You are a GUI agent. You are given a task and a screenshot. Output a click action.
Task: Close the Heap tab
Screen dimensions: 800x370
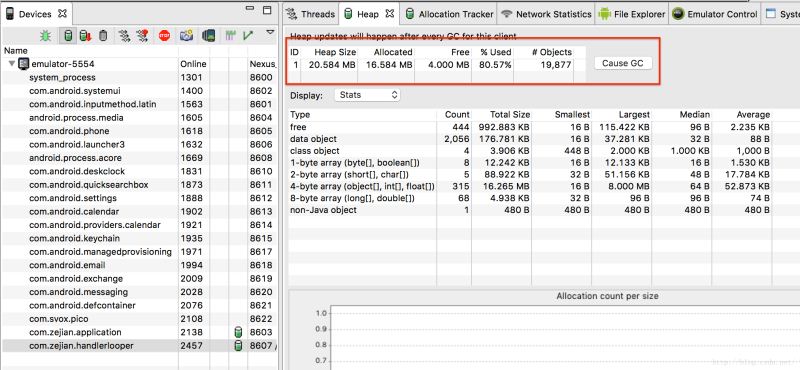pos(390,14)
